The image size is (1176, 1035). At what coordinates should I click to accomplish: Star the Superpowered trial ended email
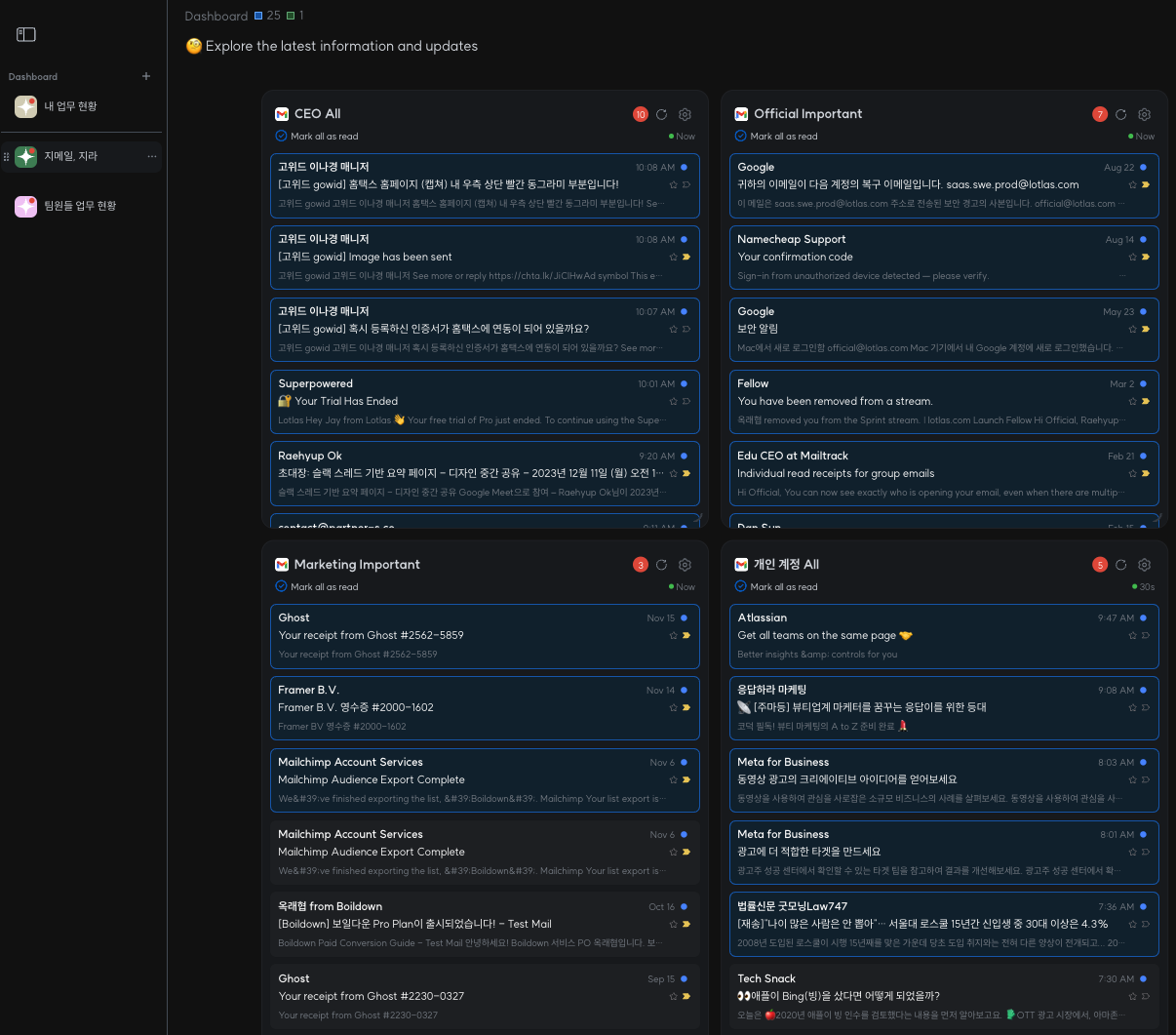673,401
